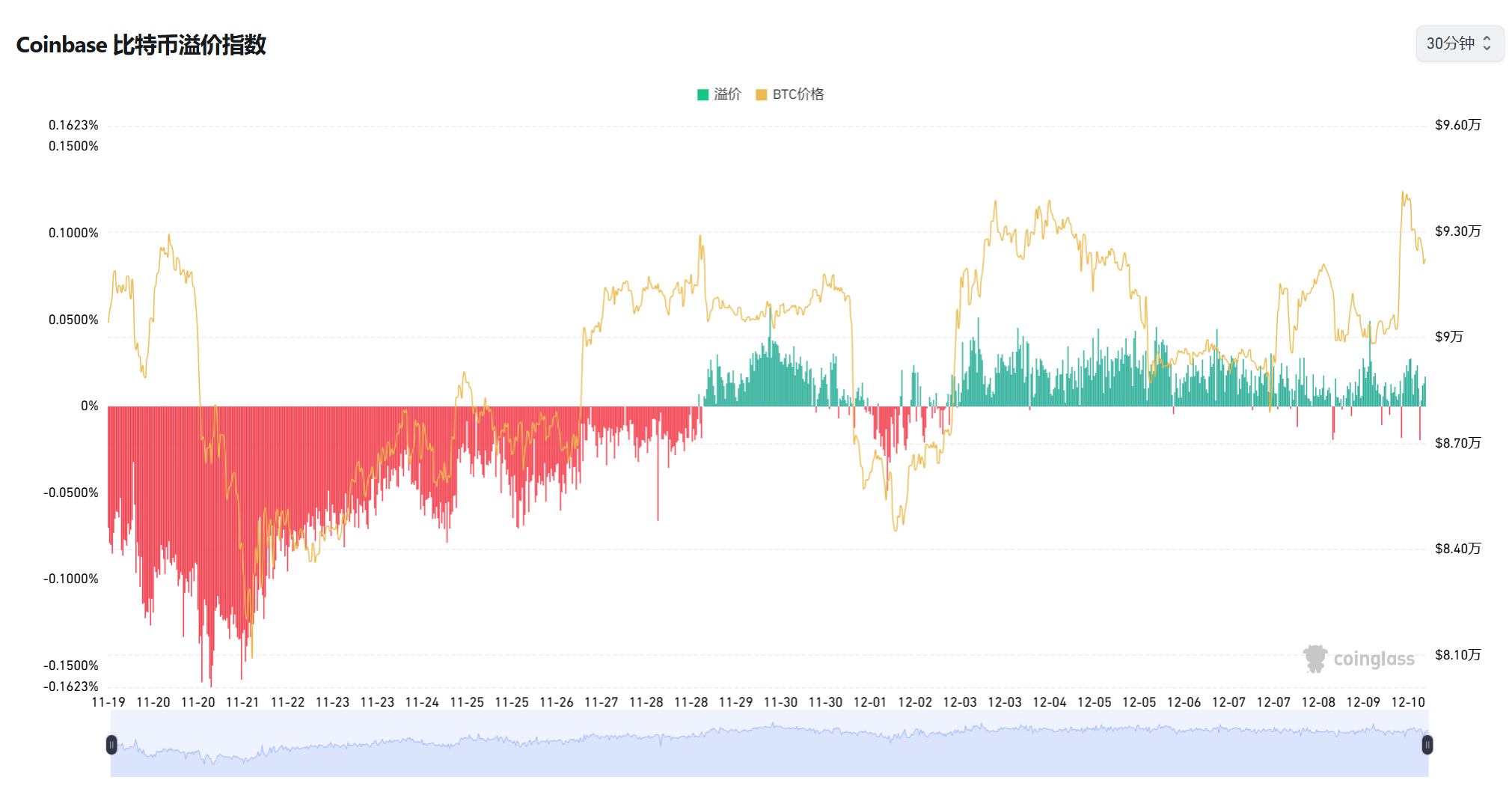Click the 溢价 legend text label

[727, 94]
